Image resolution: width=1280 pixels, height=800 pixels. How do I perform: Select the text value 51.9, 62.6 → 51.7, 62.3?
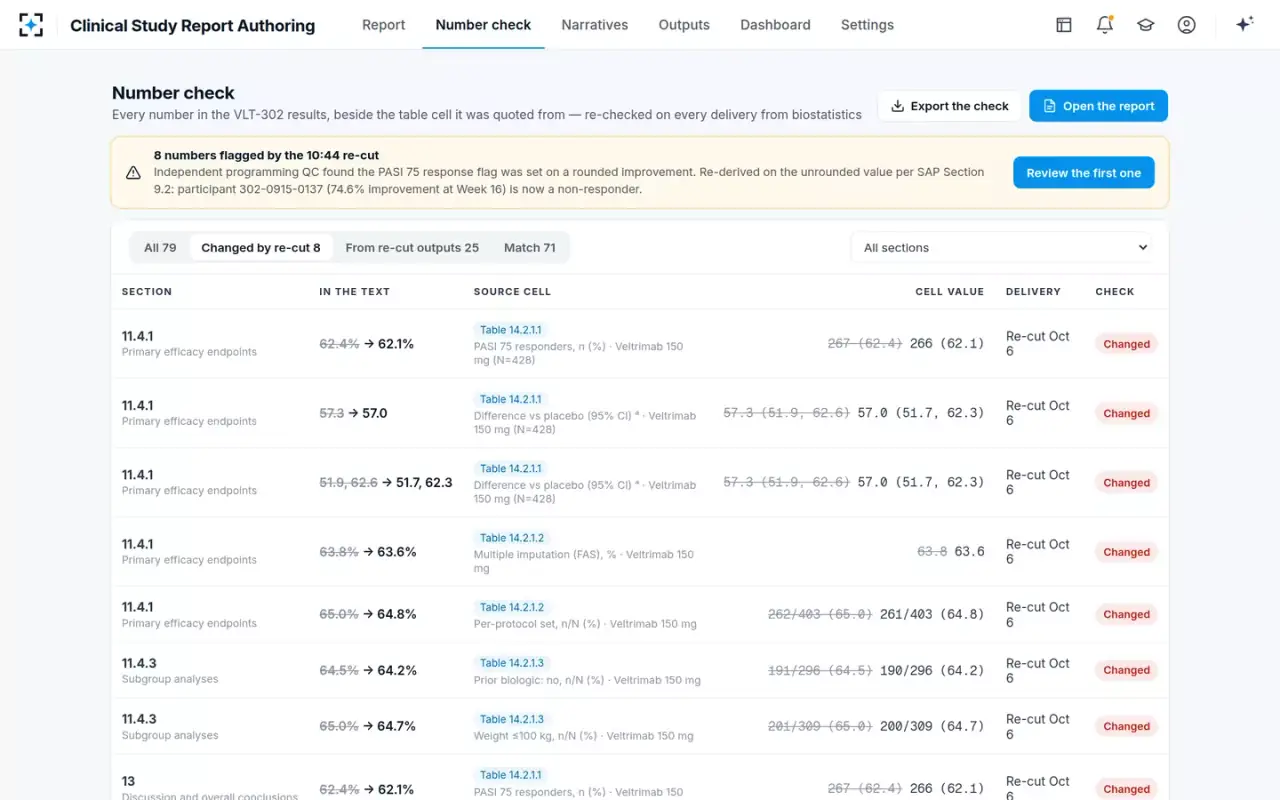386,483
